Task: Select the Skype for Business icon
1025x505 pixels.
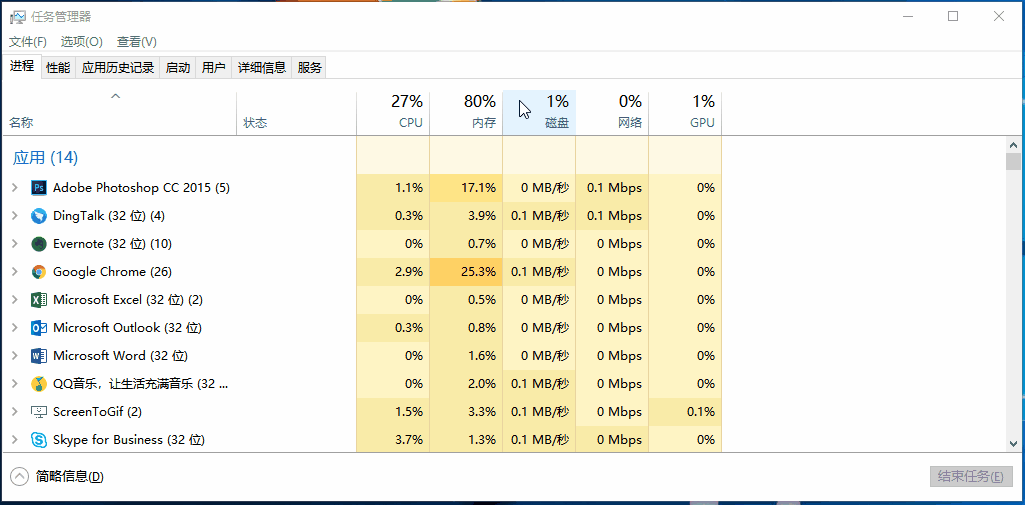Action: click(x=39, y=440)
